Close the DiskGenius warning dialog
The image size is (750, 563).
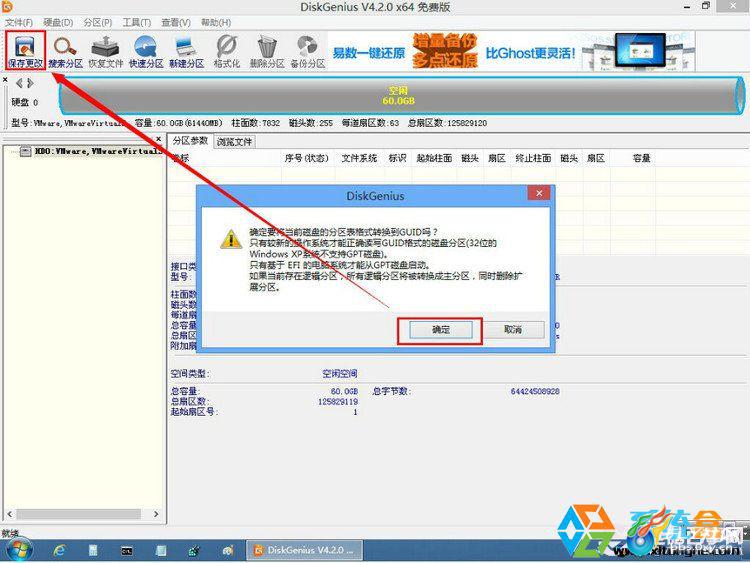pyautogui.click(x=539, y=193)
